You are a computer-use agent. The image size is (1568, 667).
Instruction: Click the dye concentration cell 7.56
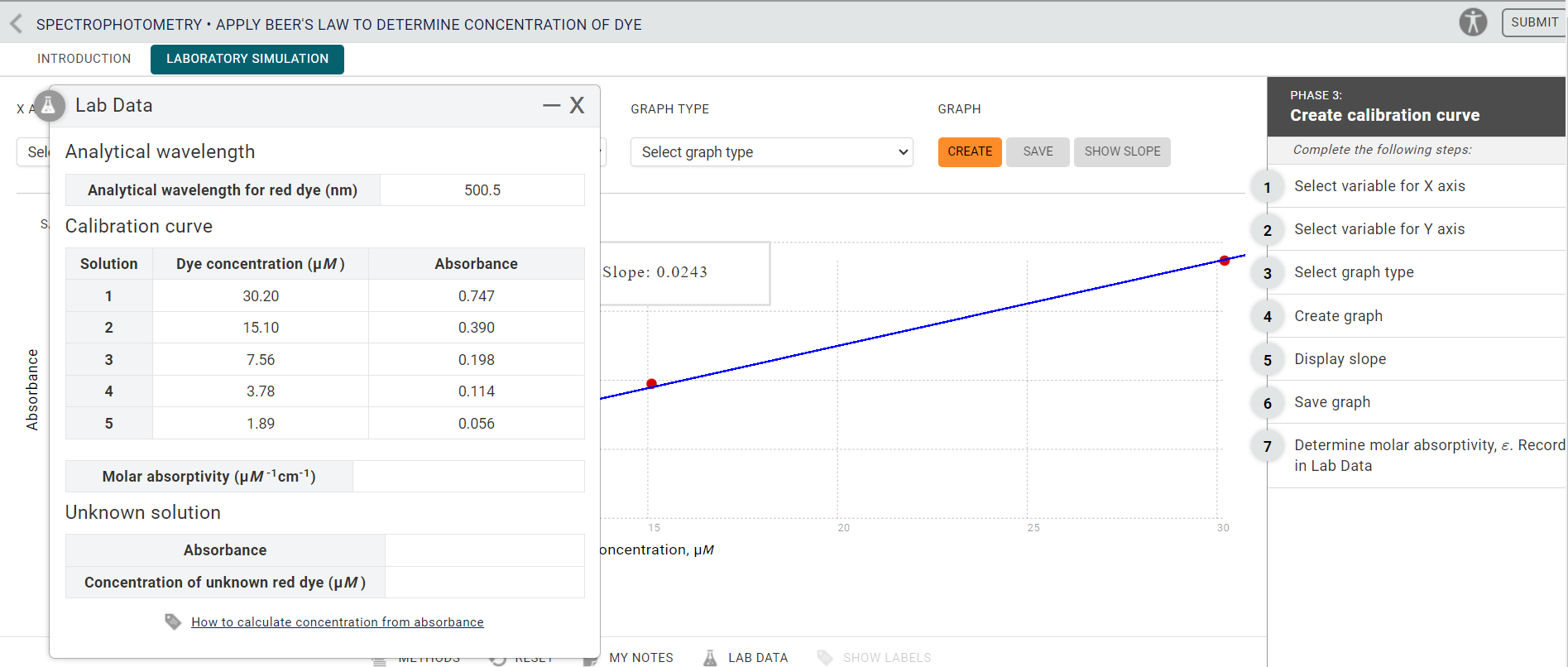[261, 360]
